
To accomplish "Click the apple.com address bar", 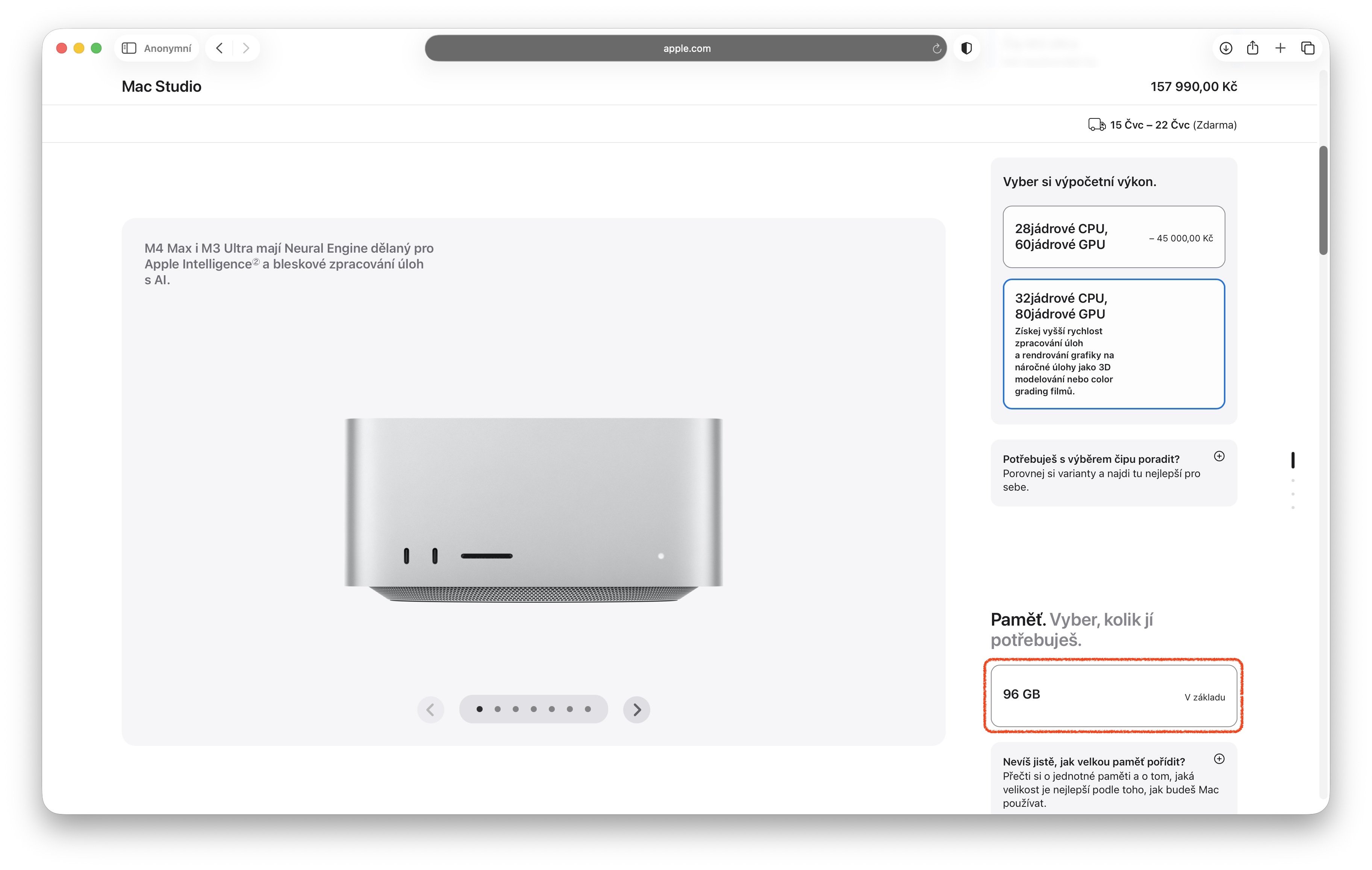I will pyautogui.click(x=685, y=49).
